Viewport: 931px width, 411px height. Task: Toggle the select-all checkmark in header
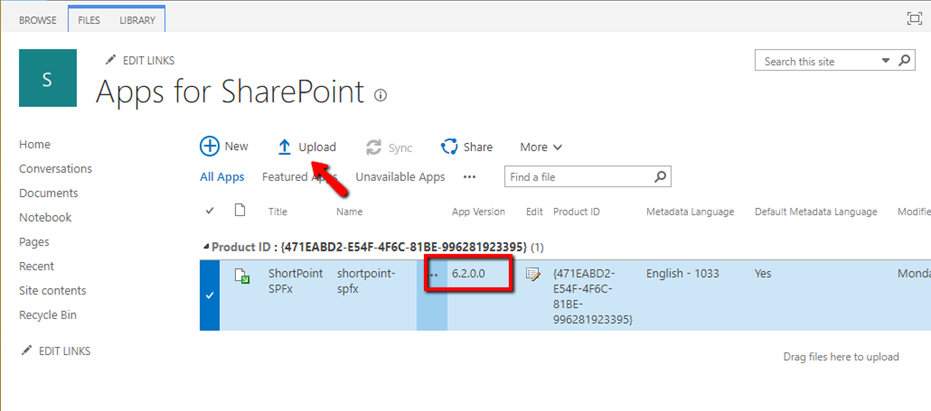(x=210, y=211)
